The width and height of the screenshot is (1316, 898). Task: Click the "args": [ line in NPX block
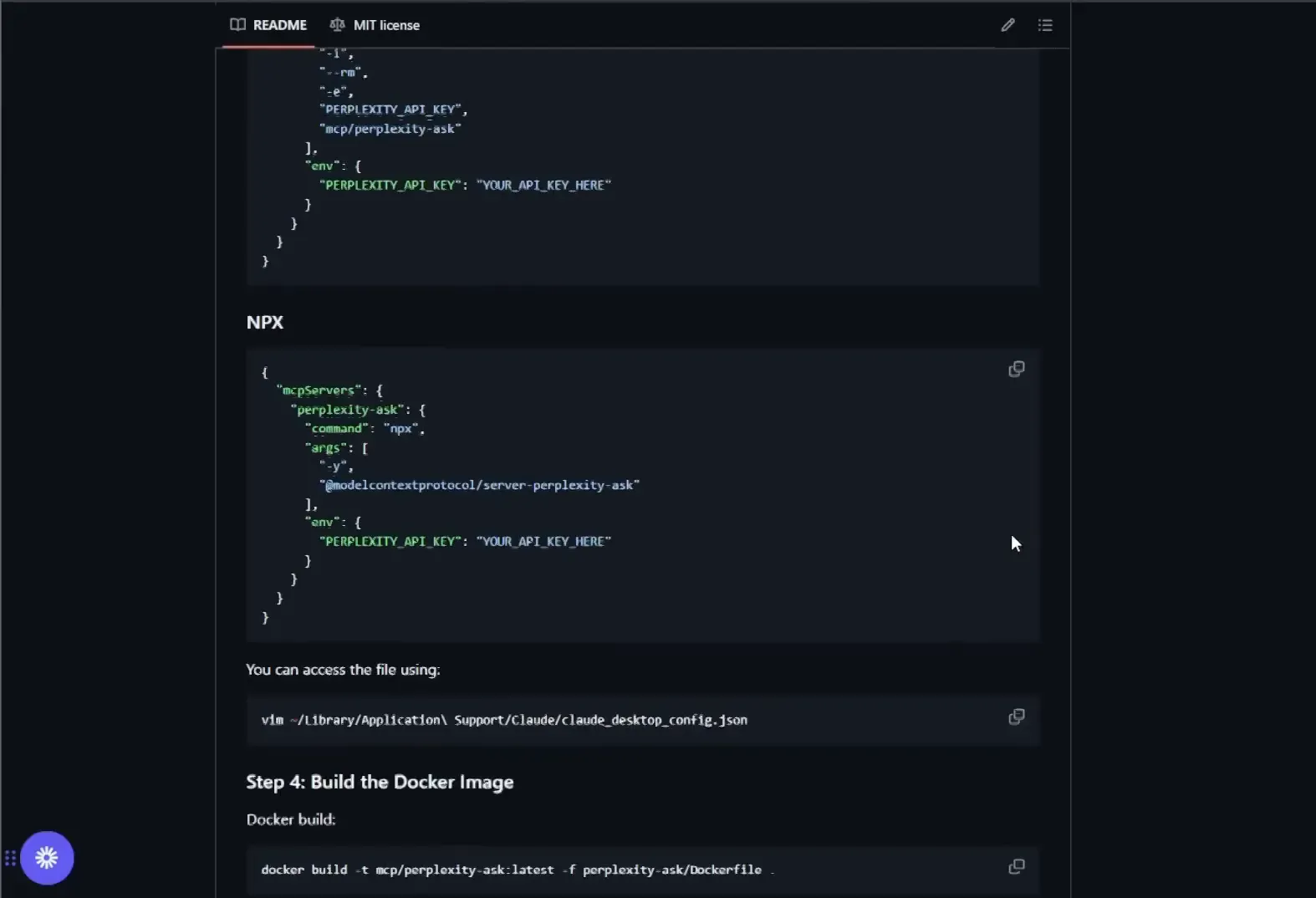coord(336,448)
